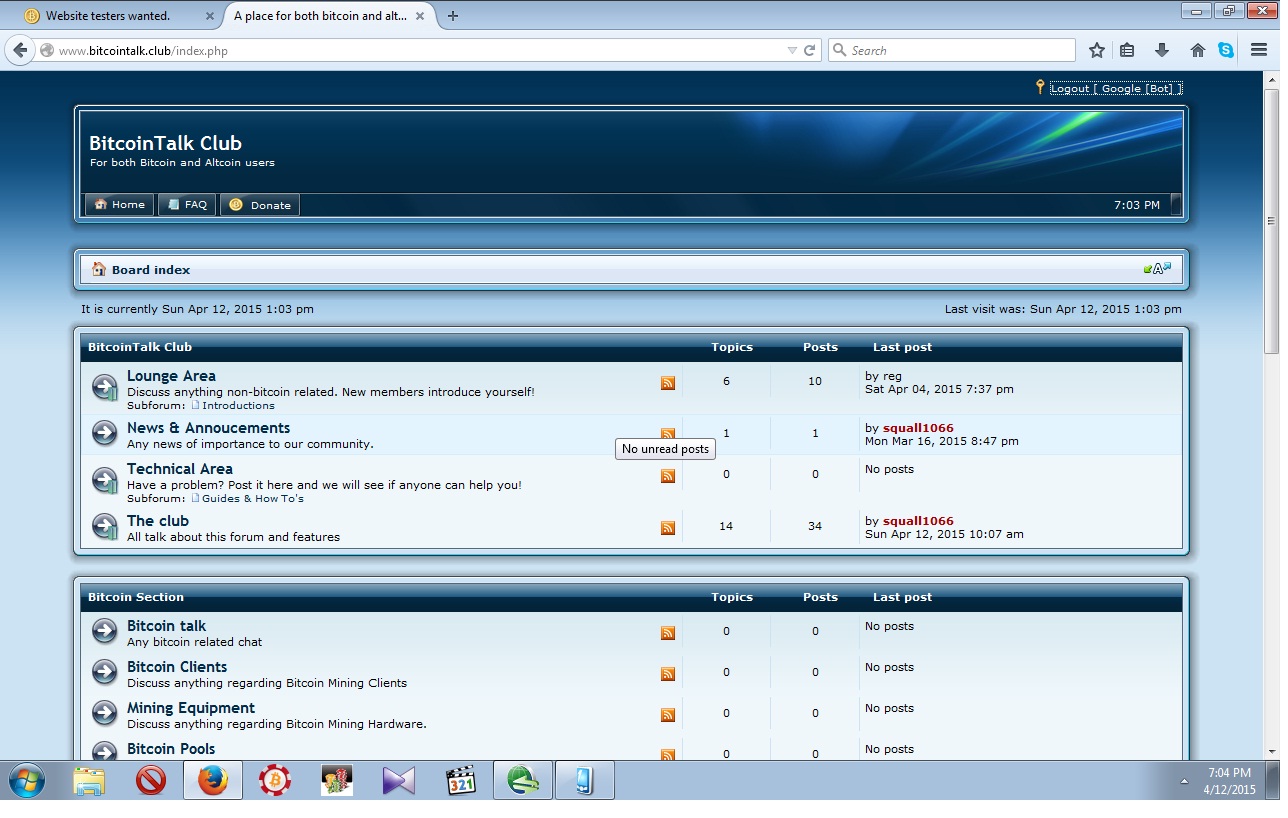The height and width of the screenshot is (818, 1288).
Task: Open the Introductions subforum
Action: 238,406
